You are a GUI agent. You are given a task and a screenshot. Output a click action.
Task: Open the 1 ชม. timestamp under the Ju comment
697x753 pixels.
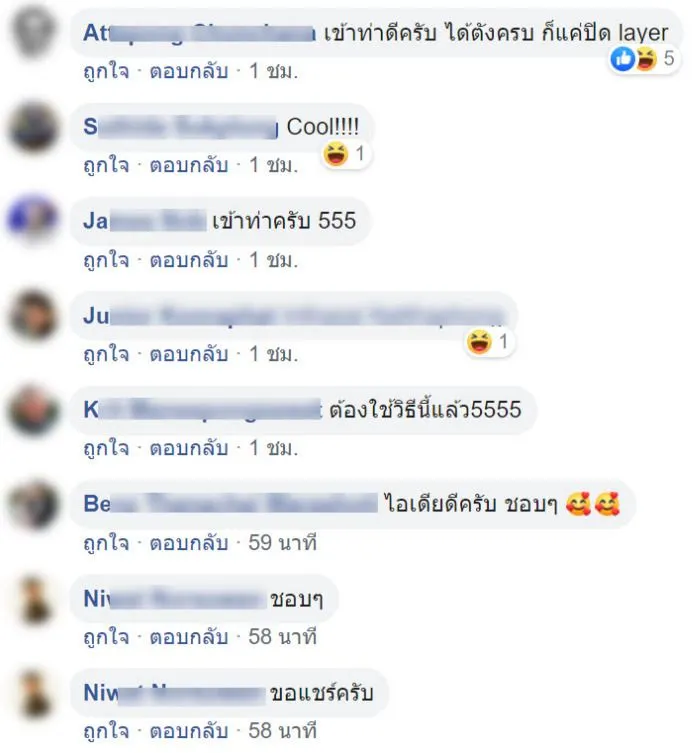click(273, 354)
